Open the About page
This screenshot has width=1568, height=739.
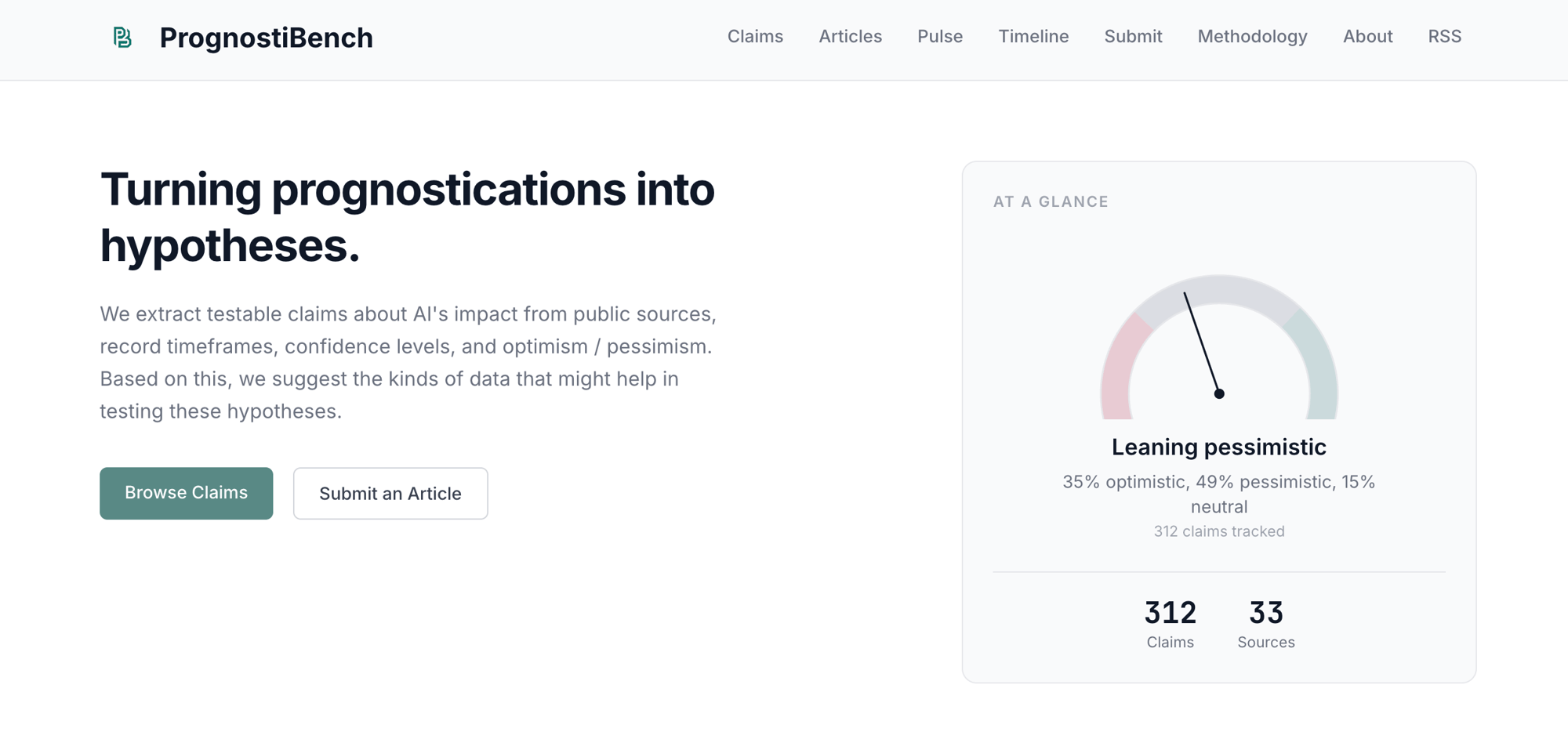coord(1367,37)
